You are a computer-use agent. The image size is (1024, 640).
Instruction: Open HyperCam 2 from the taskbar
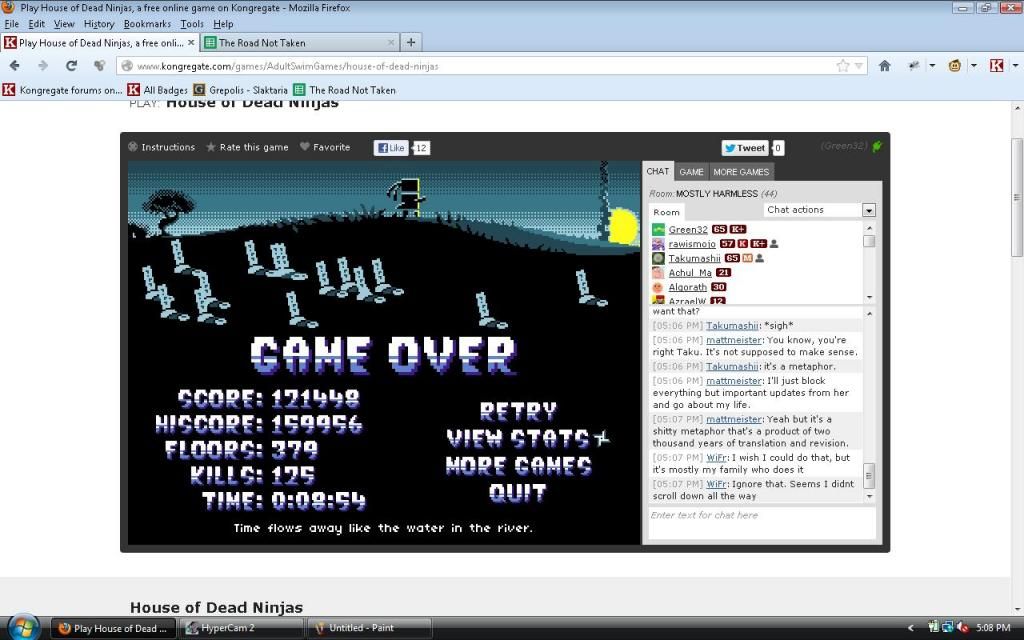coord(241,628)
